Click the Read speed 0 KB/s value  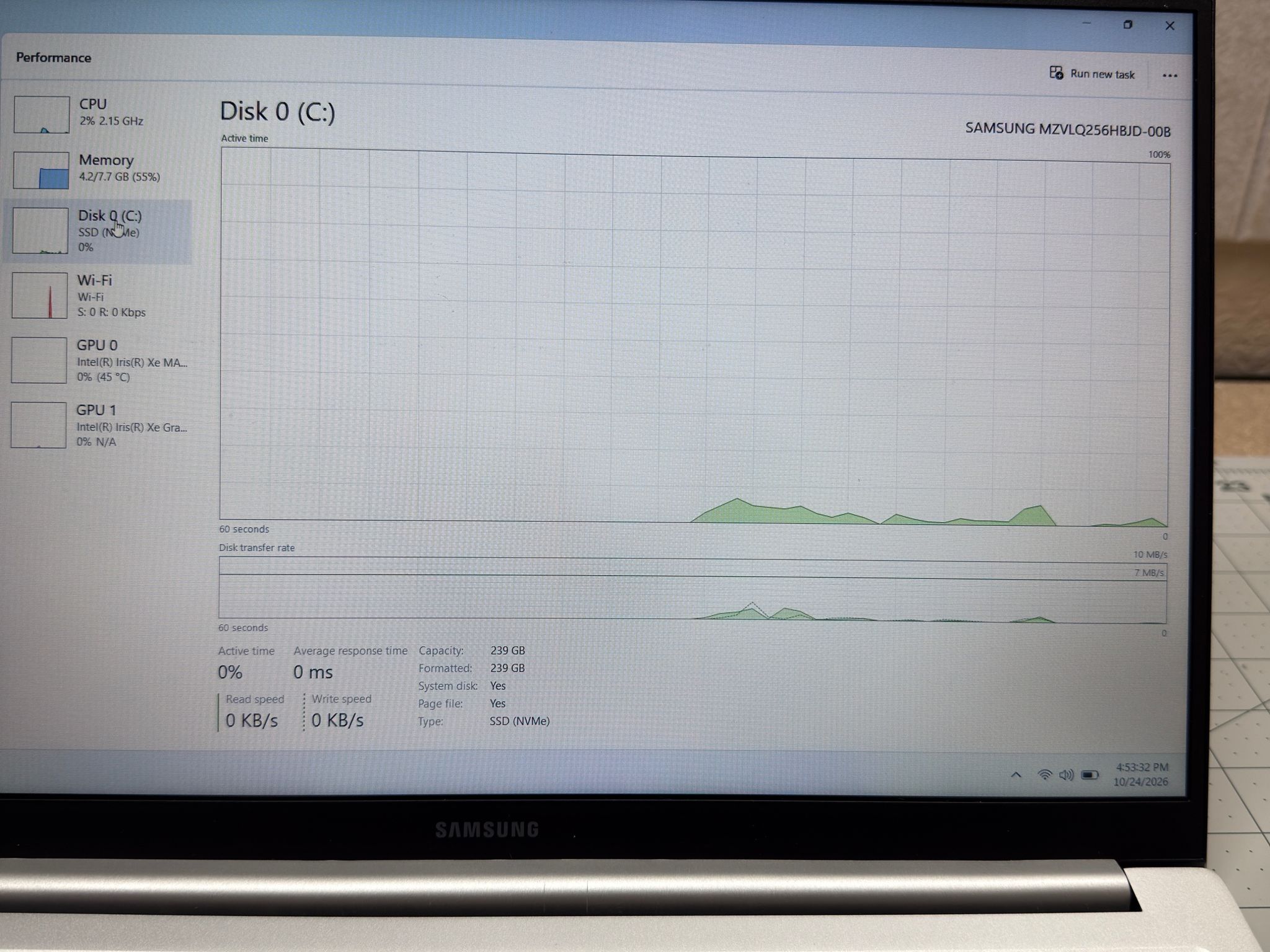[251, 720]
